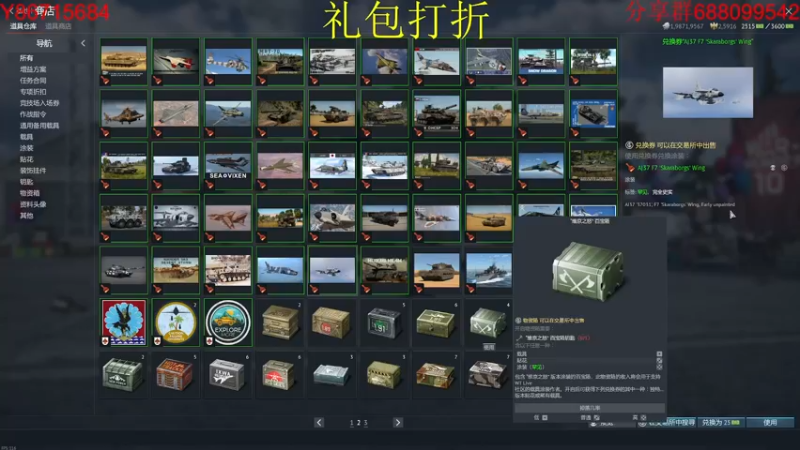Click the golden eagles balance at top
800x450 pixels.
723,26
